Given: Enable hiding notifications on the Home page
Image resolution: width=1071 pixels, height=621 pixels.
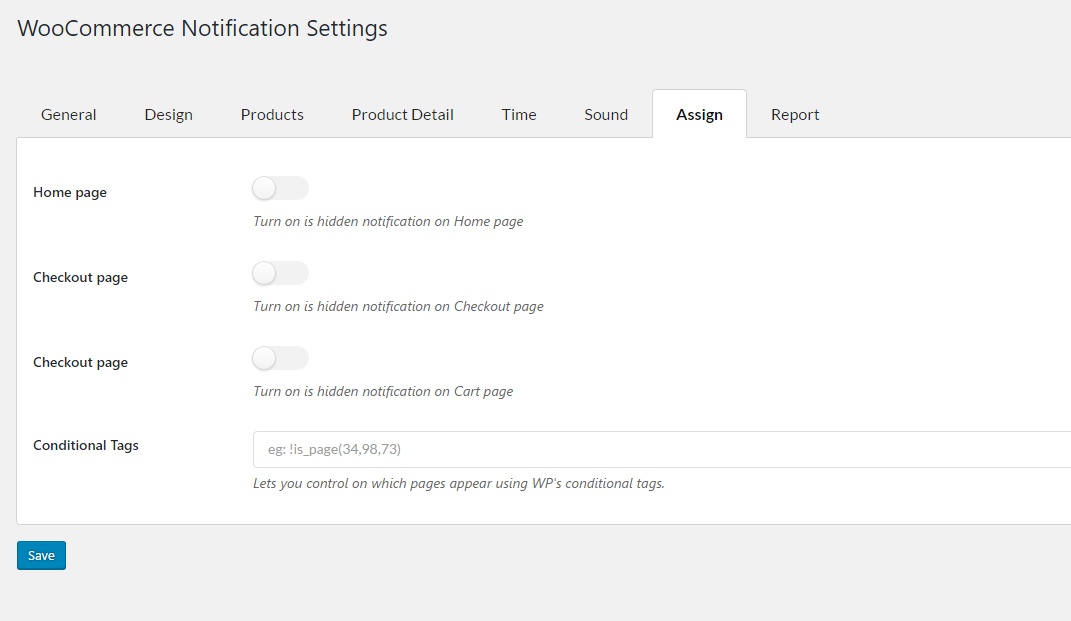Looking at the screenshot, I should click(x=280, y=188).
